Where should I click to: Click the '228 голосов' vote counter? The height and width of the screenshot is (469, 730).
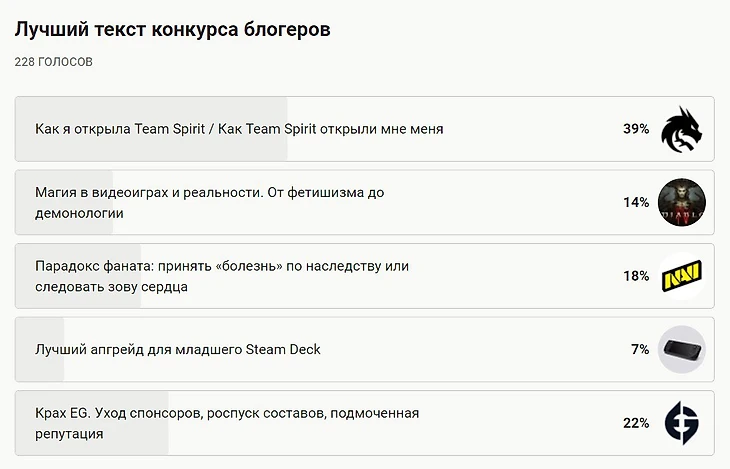(x=54, y=62)
